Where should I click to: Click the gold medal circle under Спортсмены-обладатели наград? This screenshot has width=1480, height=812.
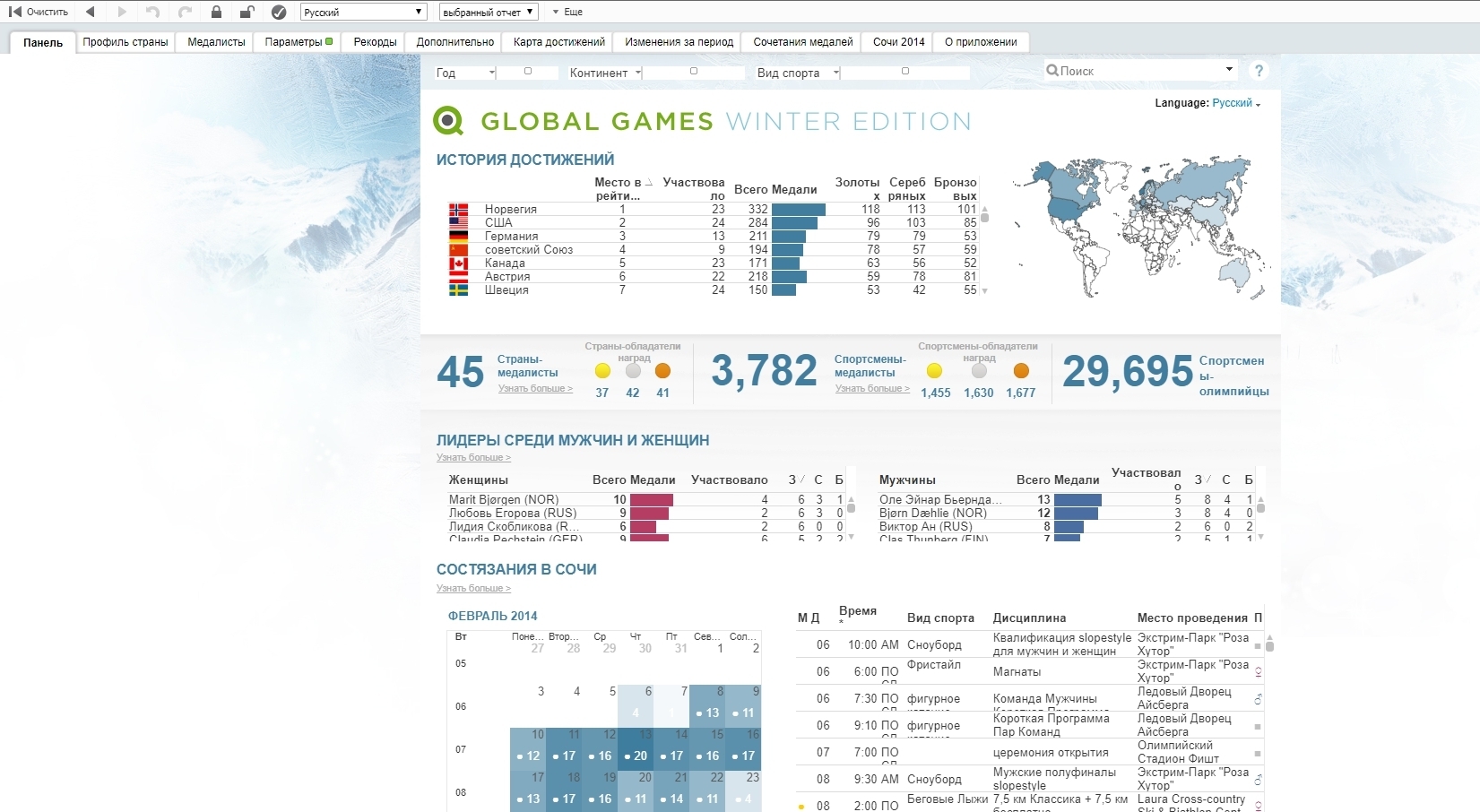click(x=934, y=371)
